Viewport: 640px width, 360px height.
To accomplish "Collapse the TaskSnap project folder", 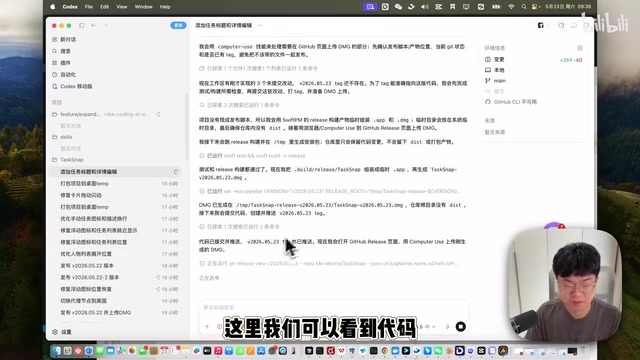I will 68,160.
